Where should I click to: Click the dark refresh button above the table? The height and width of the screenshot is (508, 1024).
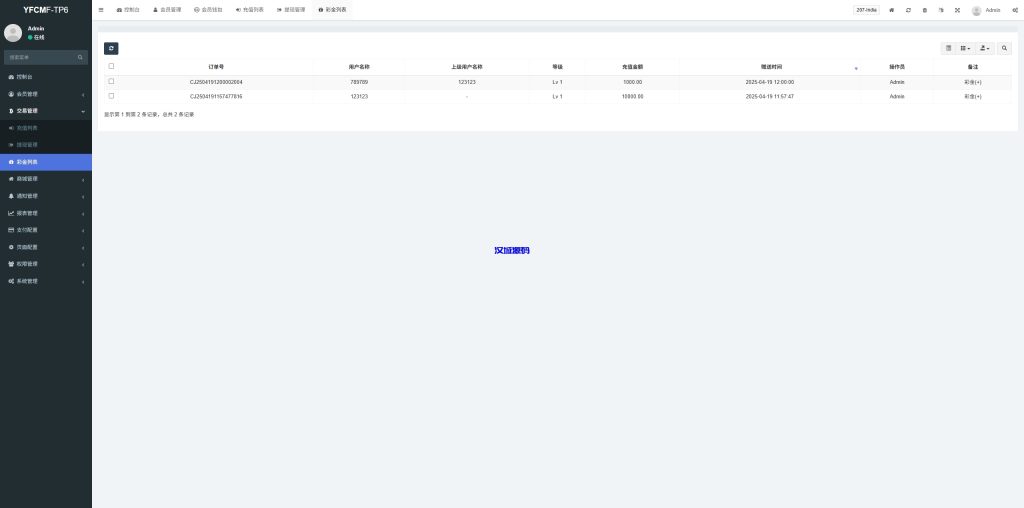111,48
